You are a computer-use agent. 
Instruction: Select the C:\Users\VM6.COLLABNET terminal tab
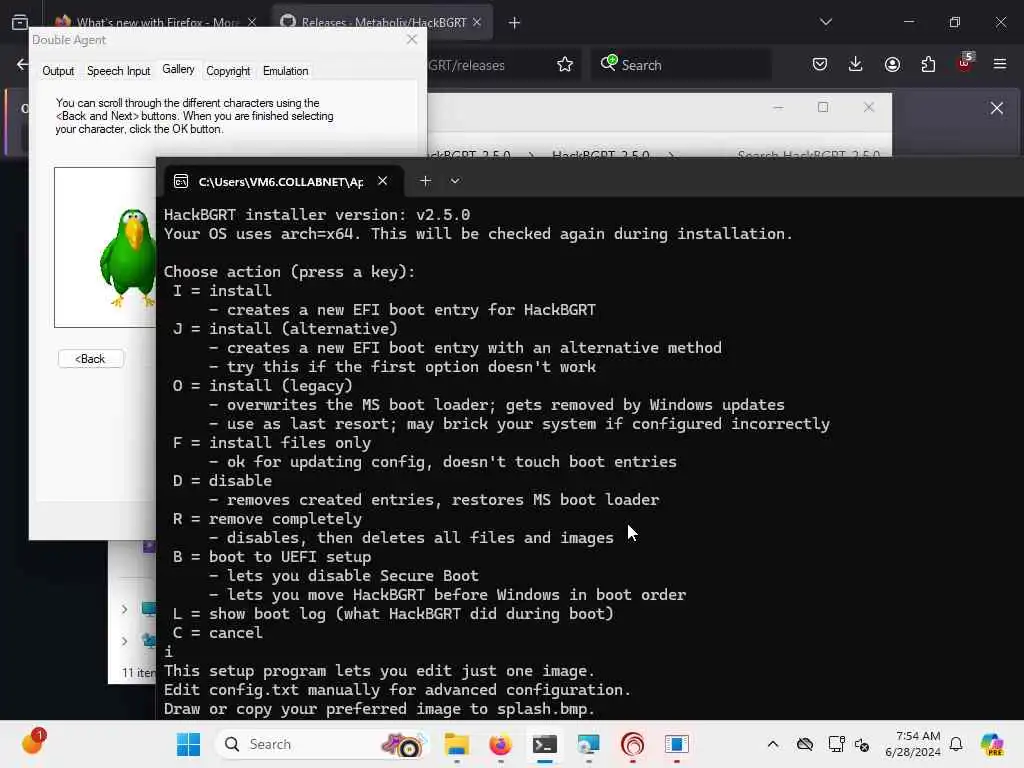281,182
